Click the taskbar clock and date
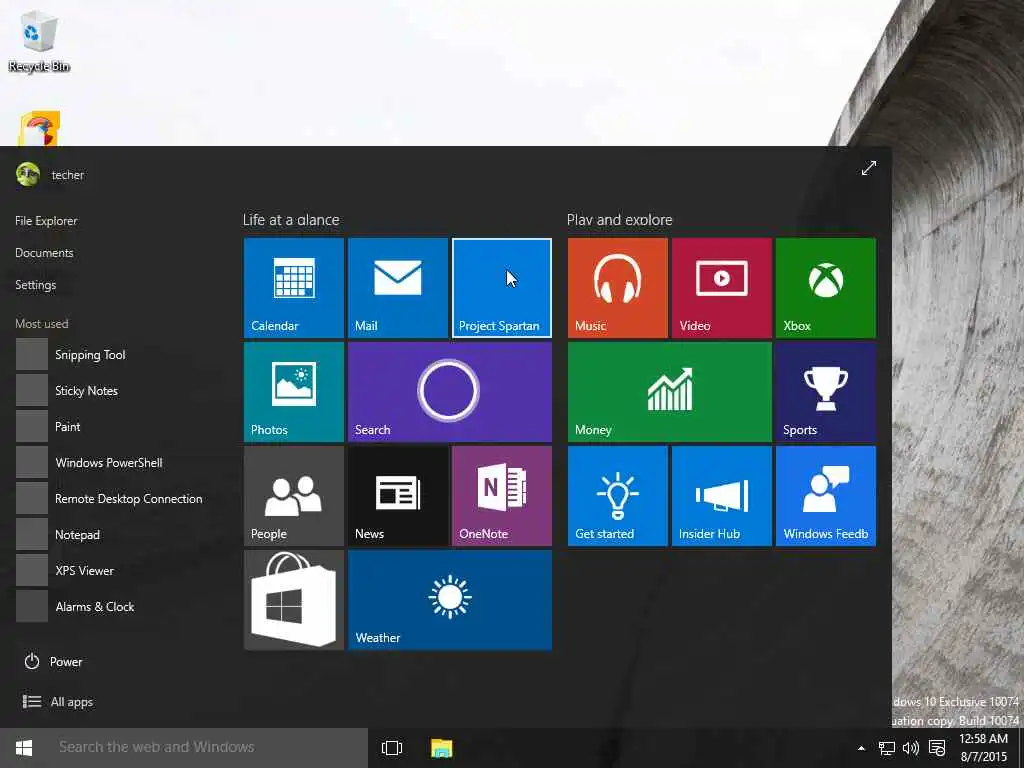 [984, 748]
